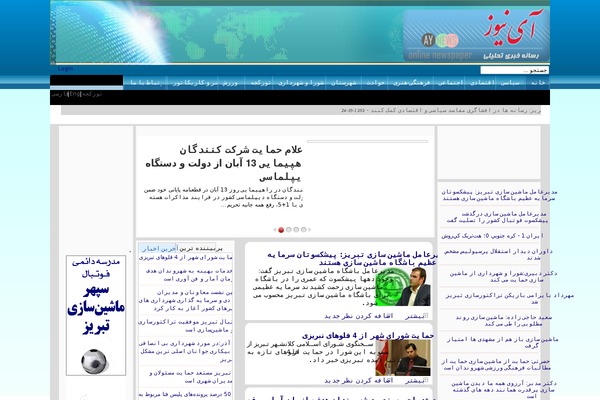Open sidebar item 'ایران 1 - کره جنوبی 0'
Image resolution: width=600 pixels, height=400 pixels.
(492, 236)
